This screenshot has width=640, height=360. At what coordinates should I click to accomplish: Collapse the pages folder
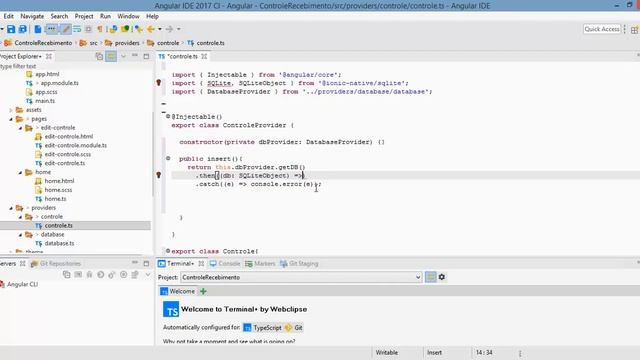(11, 119)
